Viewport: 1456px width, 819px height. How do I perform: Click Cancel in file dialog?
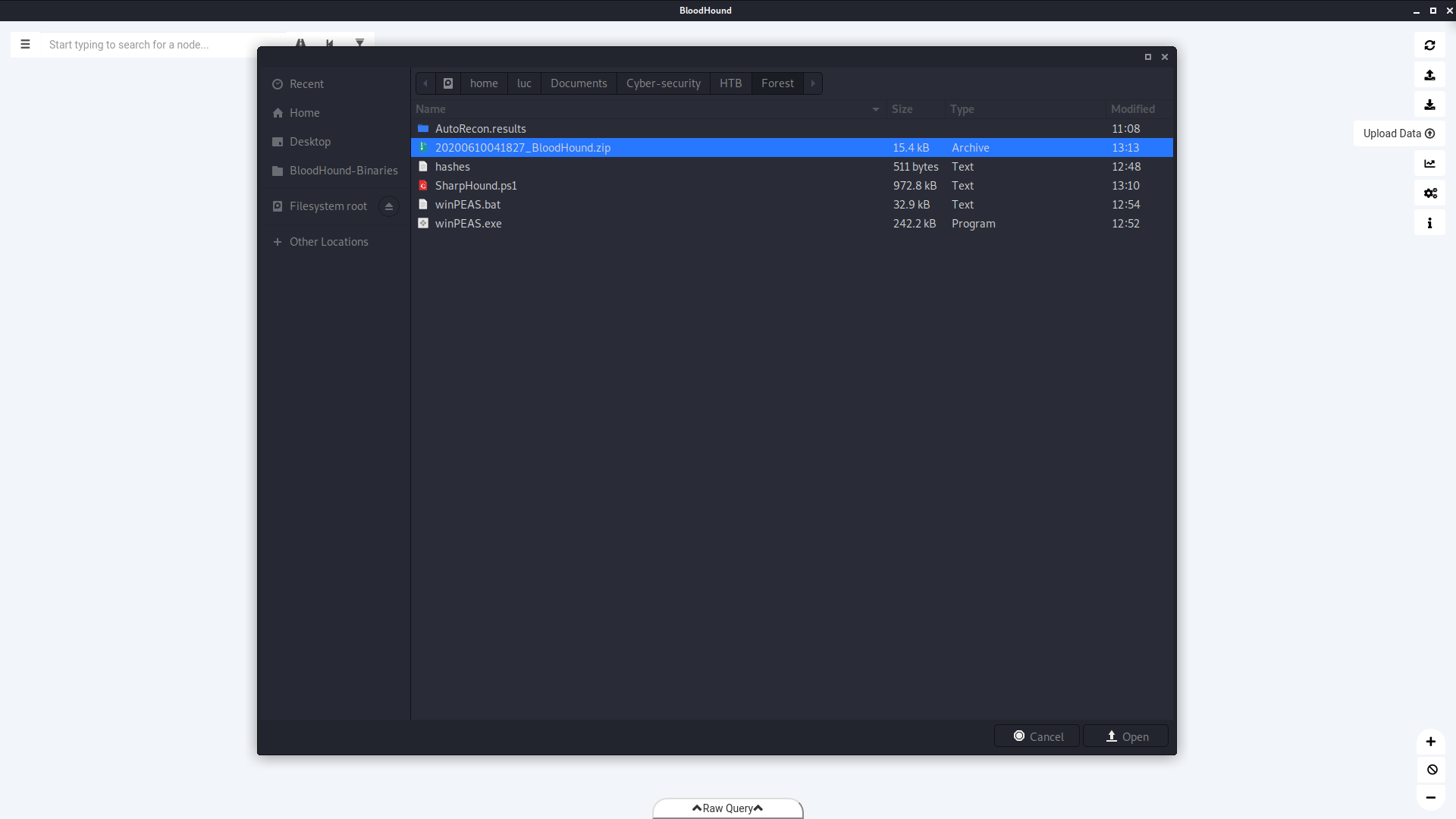point(1037,736)
